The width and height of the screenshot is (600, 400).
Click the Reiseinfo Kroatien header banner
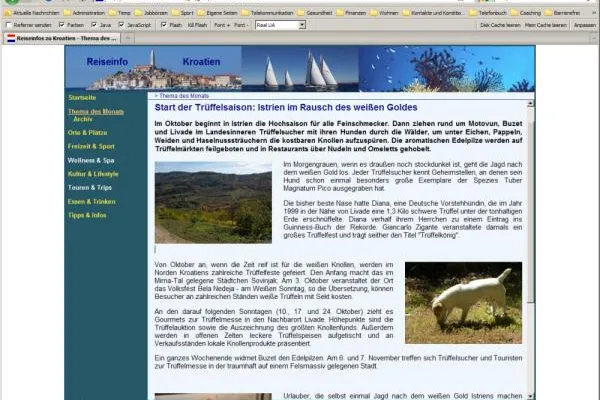[x=153, y=69]
